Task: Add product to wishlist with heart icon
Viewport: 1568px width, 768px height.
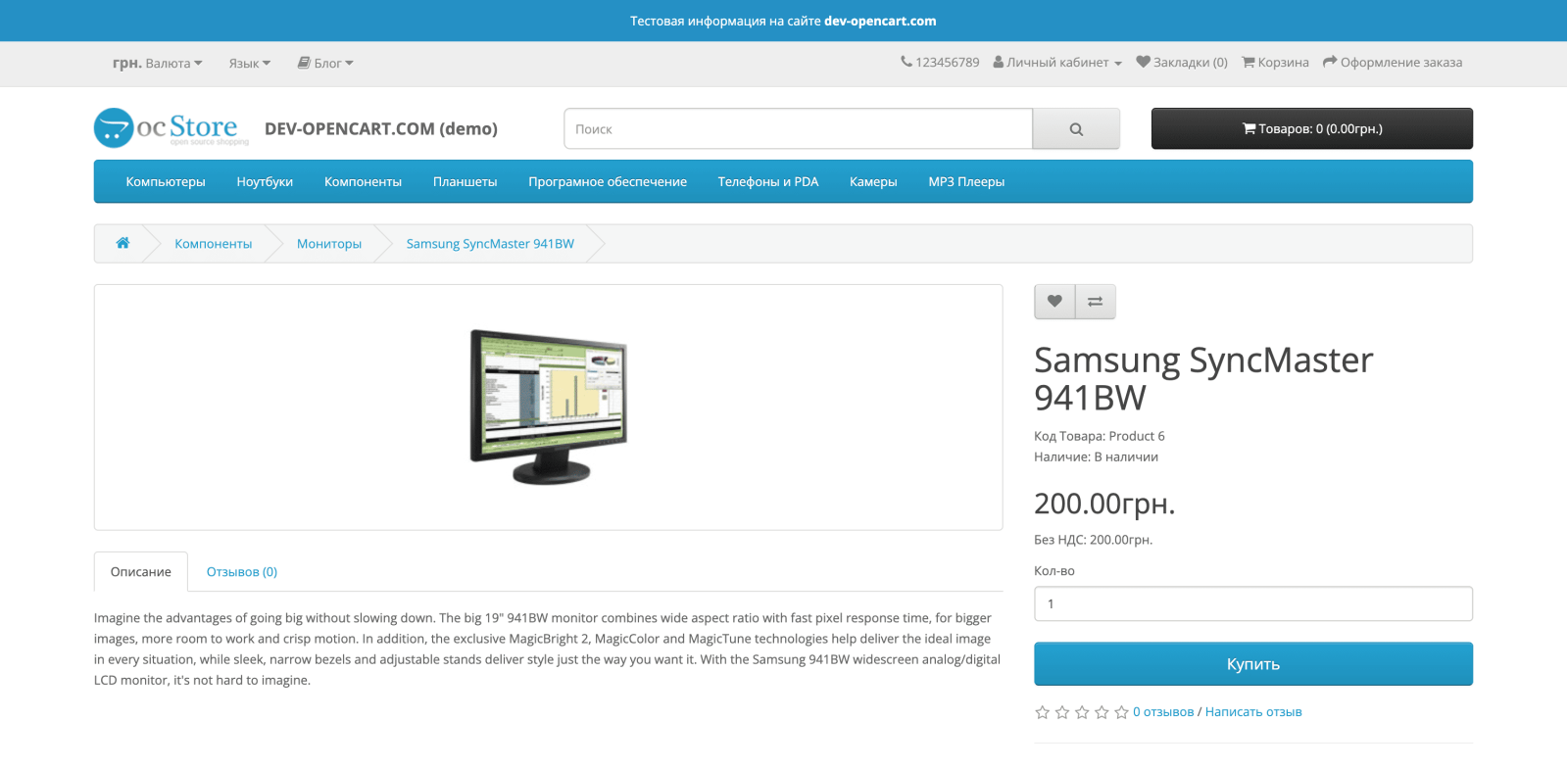Action: click(1054, 302)
